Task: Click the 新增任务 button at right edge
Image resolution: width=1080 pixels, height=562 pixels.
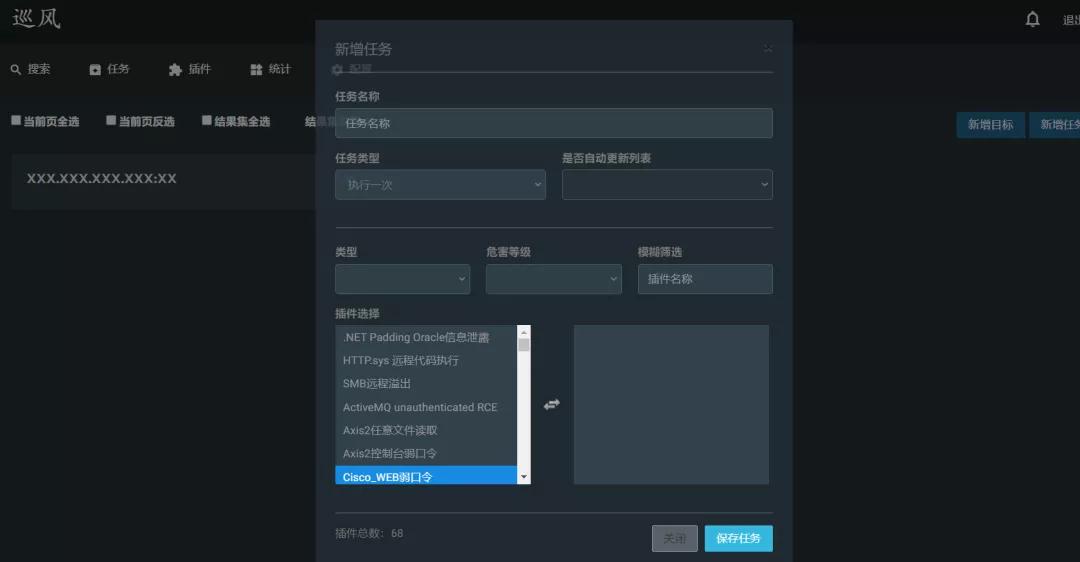Action: pos(1055,125)
